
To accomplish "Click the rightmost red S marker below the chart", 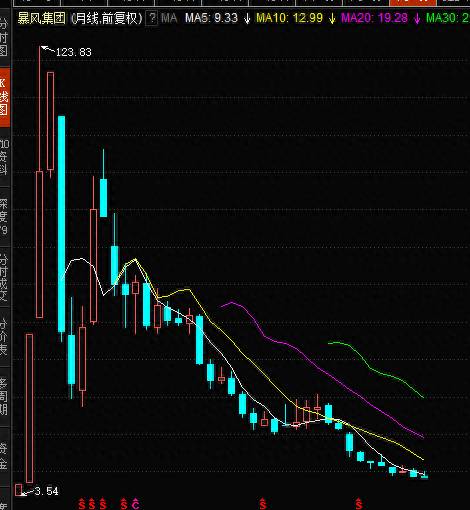I will (359, 504).
